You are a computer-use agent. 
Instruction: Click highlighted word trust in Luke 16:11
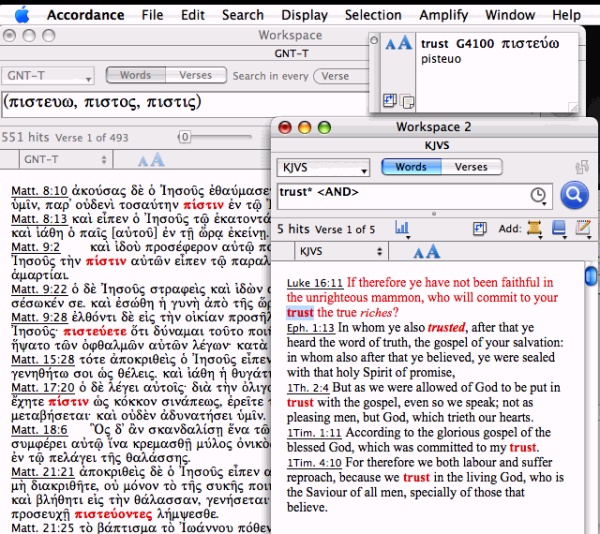click(300, 313)
